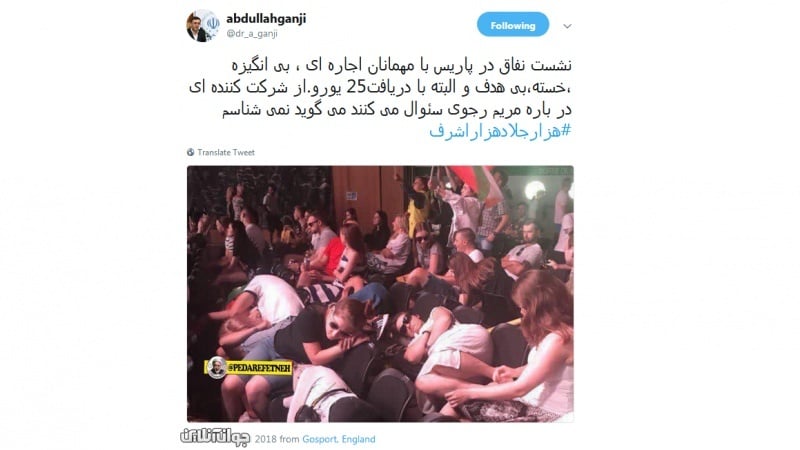Image resolution: width=800 pixels, height=450 pixels.
Task: Click the globe icon beside Translate Tweet
Action: point(191,152)
